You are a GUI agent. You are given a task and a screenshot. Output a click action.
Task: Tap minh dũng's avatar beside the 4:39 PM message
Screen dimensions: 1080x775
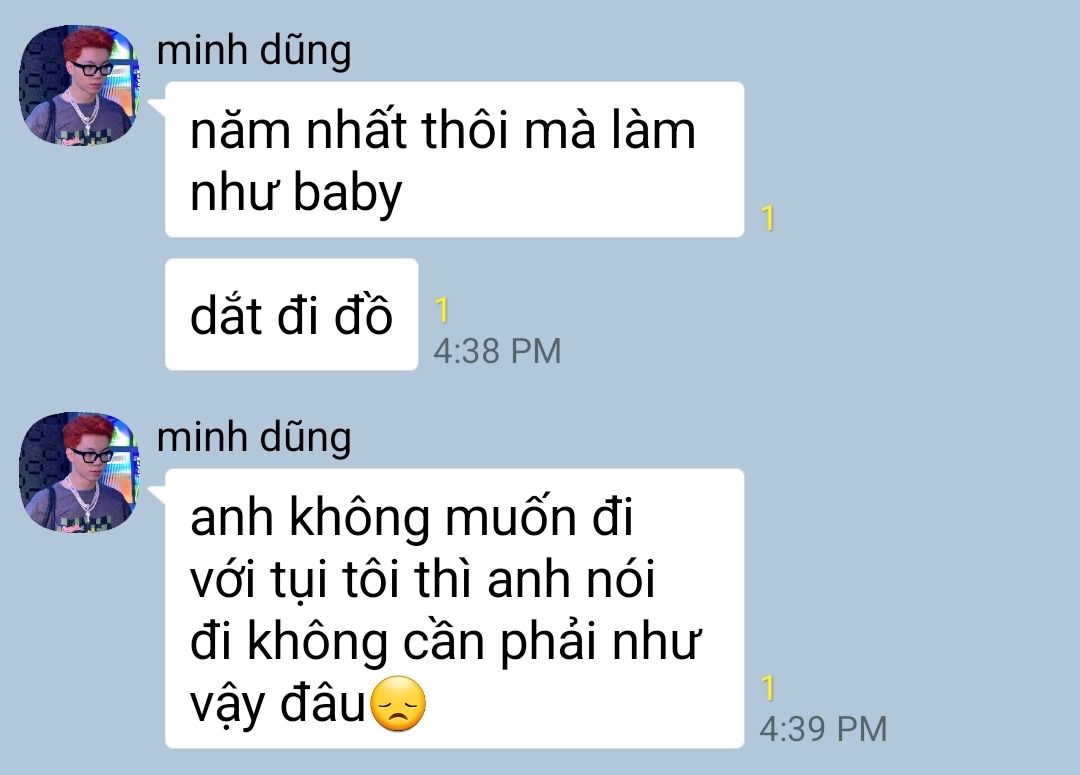(79, 472)
